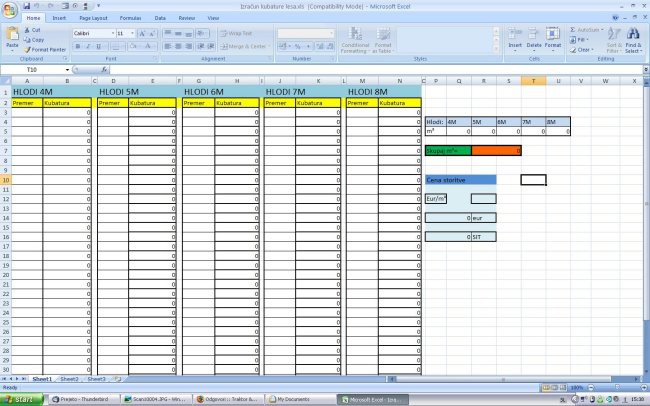Toggle Underline formatting

98,46
